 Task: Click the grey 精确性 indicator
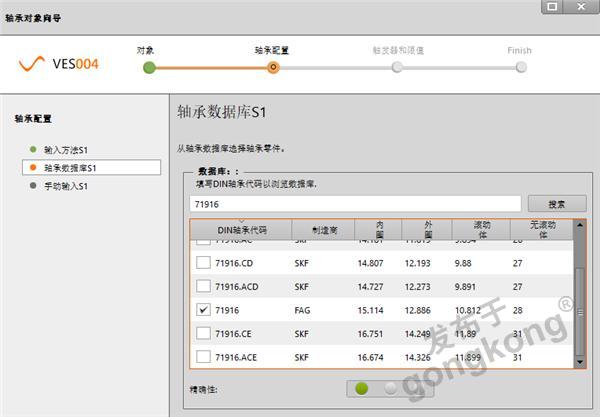(390, 388)
